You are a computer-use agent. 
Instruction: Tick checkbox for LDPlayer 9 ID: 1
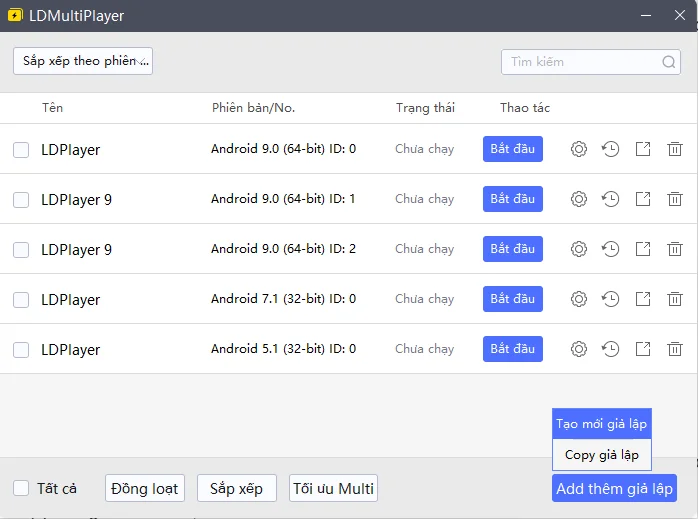coord(21,200)
